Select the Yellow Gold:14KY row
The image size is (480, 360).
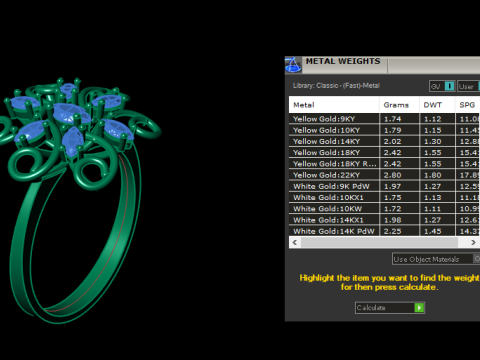click(384, 141)
